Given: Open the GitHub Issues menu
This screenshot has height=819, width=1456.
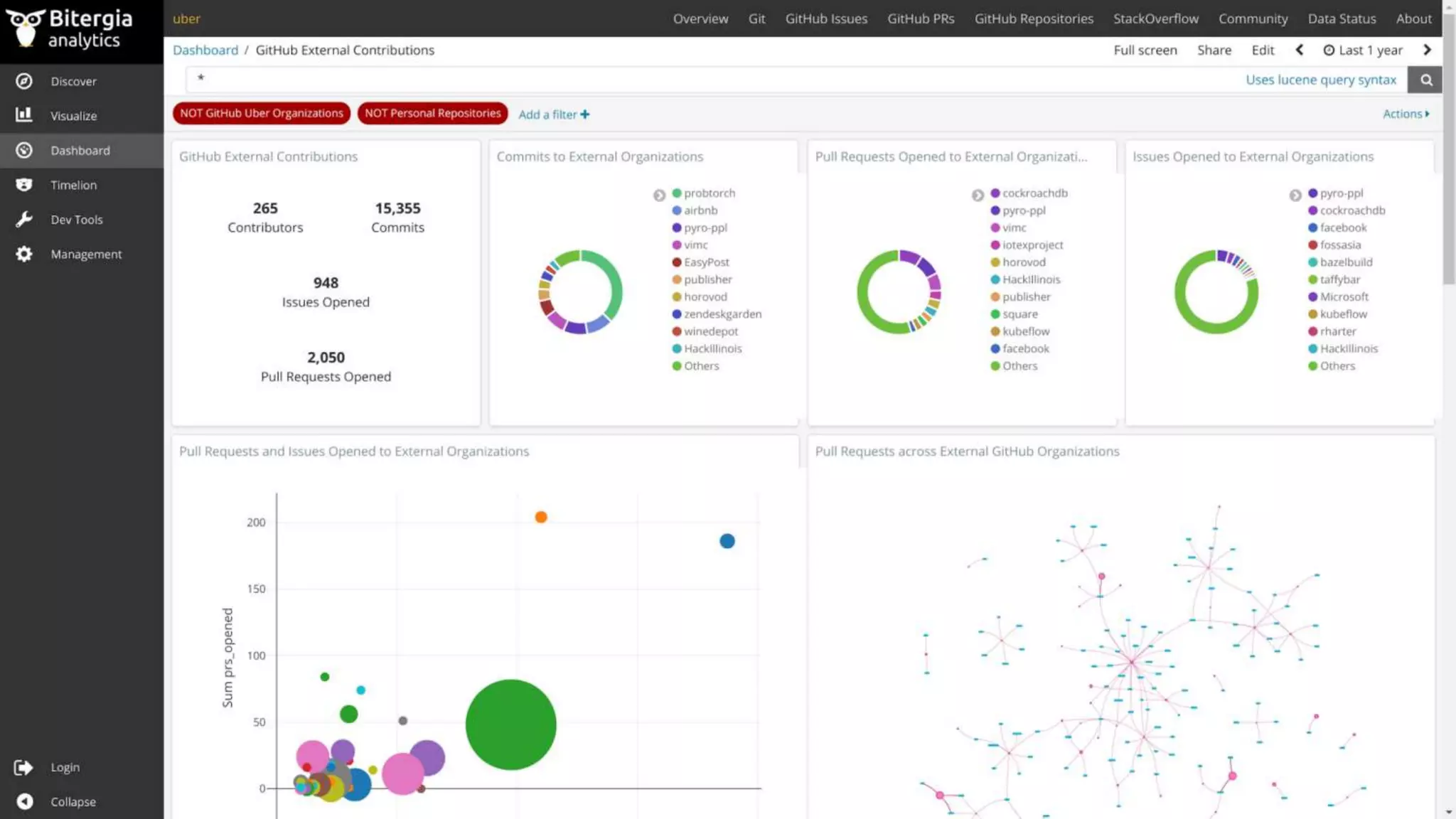Looking at the screenshot, I should click(825, 18).
